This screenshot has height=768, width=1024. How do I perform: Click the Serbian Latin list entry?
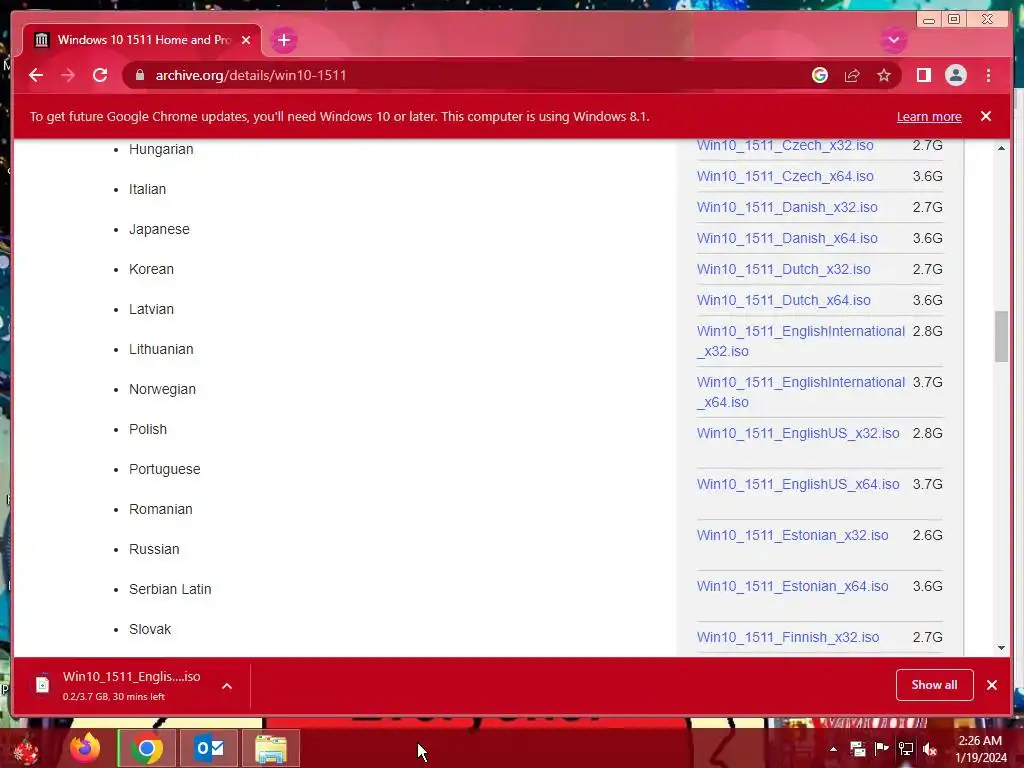(170, 589)
